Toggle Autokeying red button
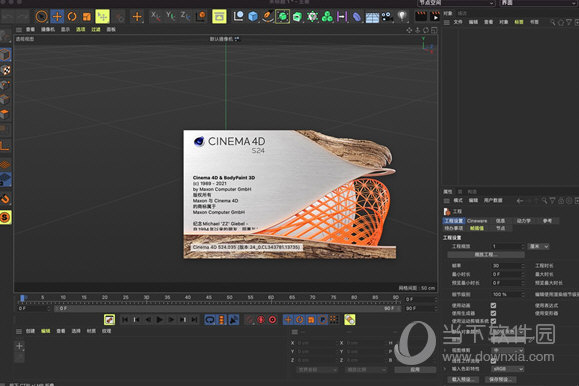 (273, 320)
